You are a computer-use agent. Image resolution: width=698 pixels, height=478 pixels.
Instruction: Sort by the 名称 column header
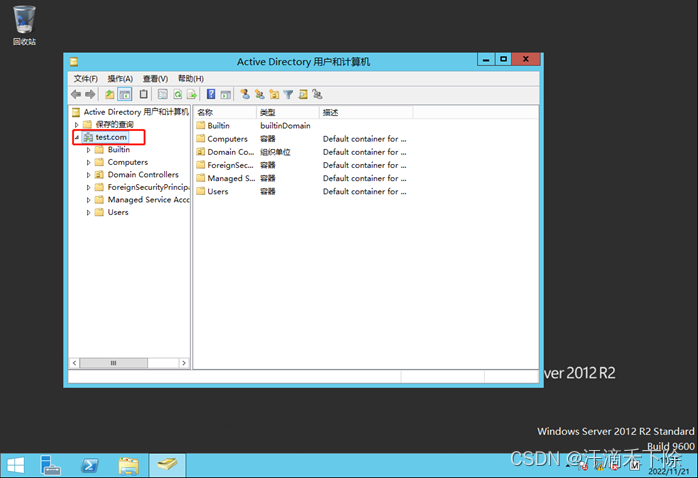tap(225, 113)
